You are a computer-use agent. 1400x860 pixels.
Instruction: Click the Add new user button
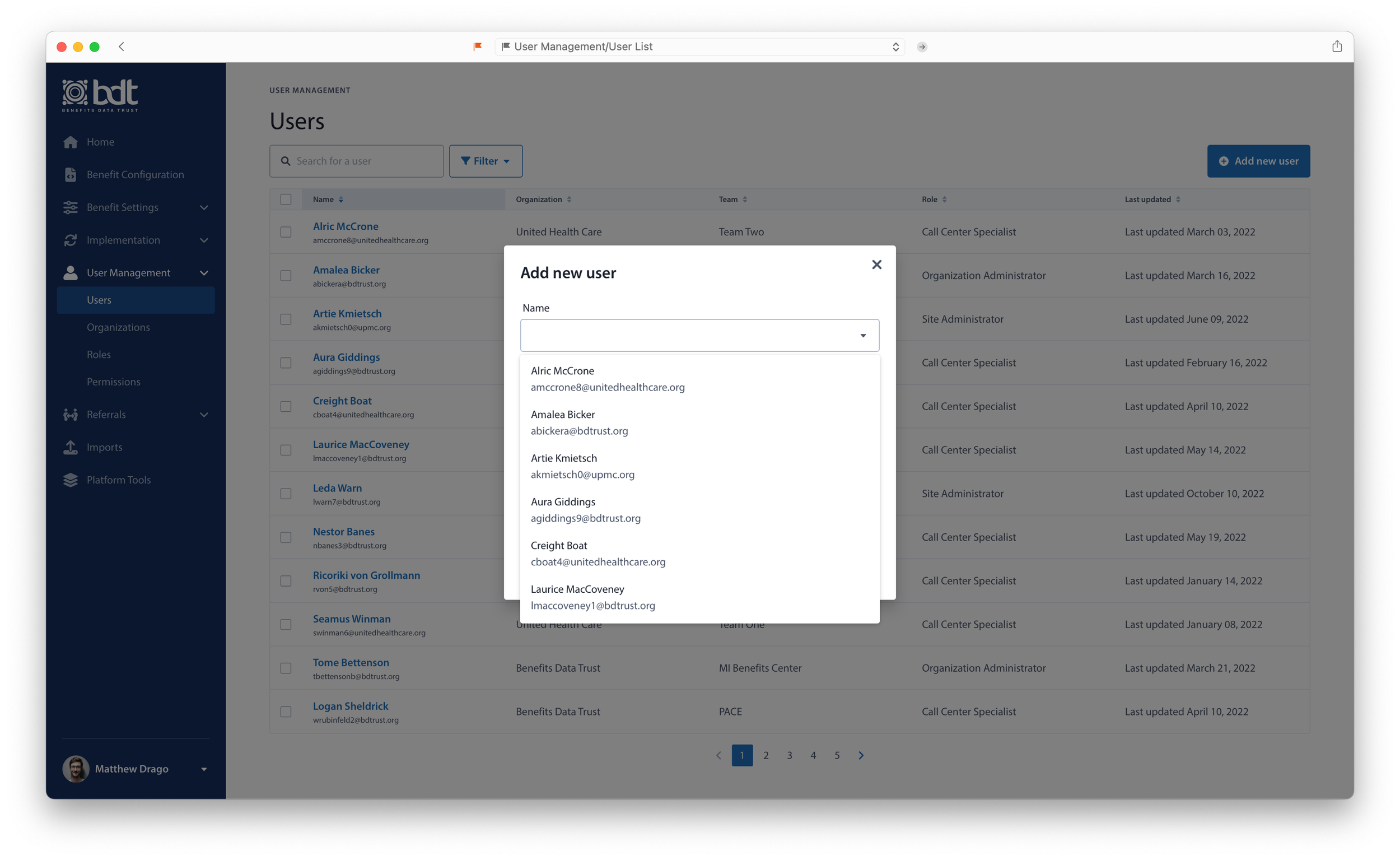point(1258,161)
